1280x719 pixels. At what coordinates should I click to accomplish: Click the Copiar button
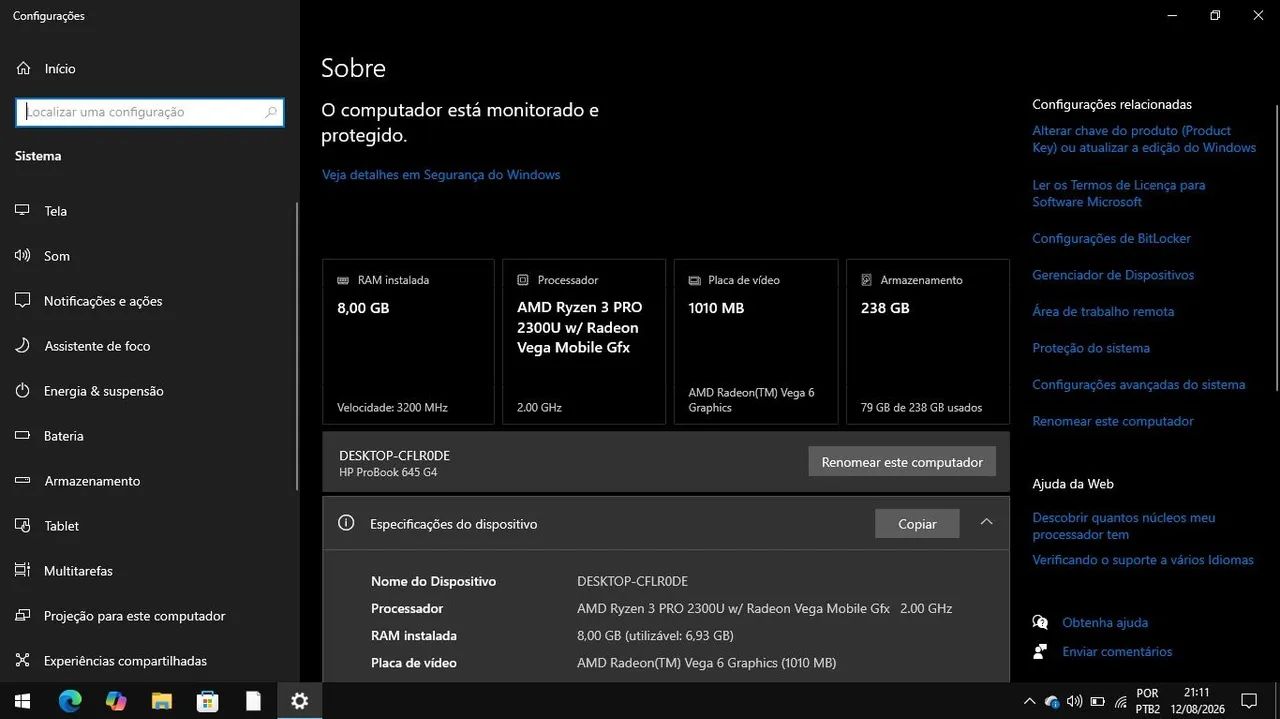917,524
